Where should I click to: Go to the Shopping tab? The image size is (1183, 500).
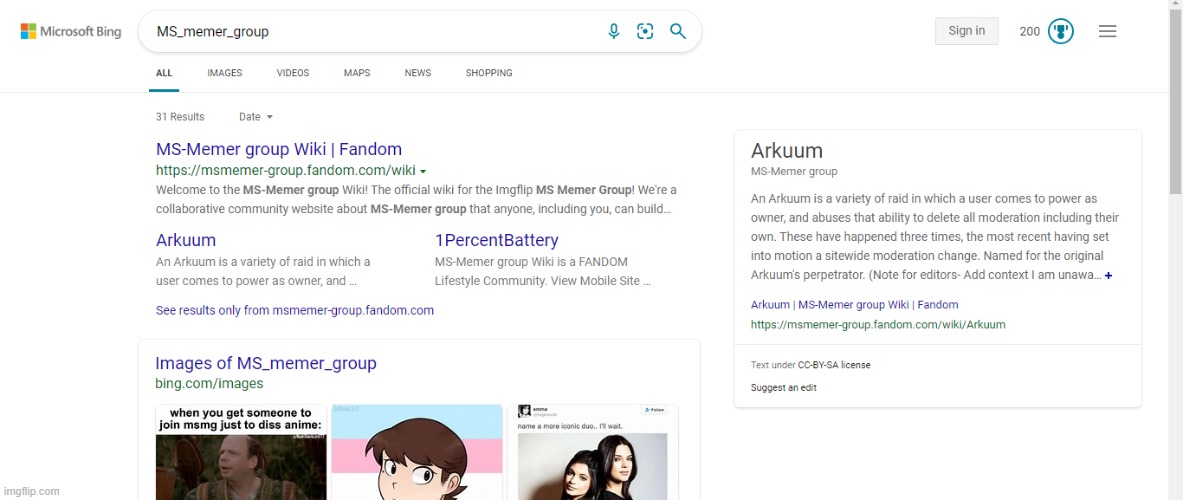tap(489, 73)
